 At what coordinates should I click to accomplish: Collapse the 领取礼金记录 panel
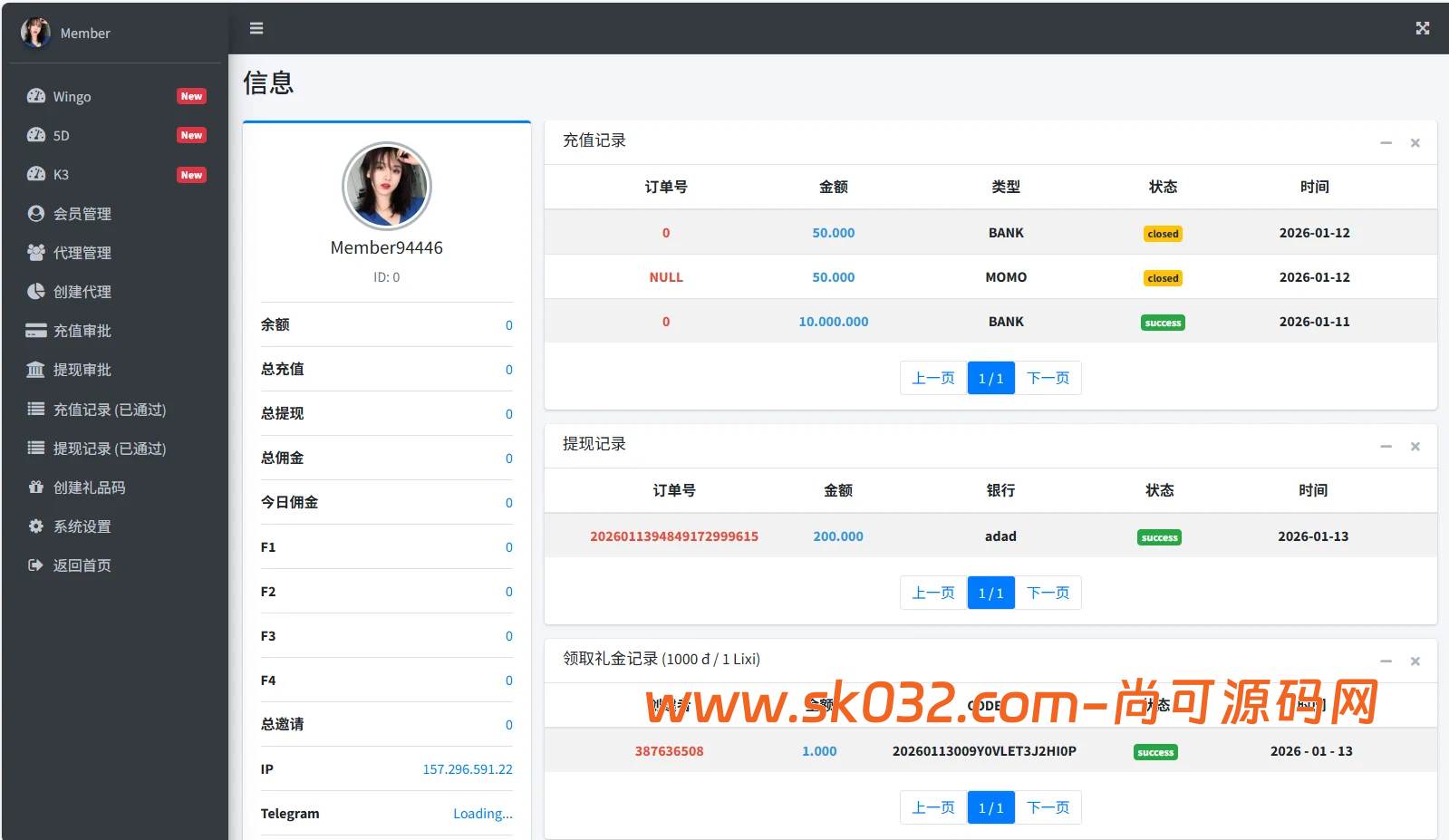coord(1386,661)
